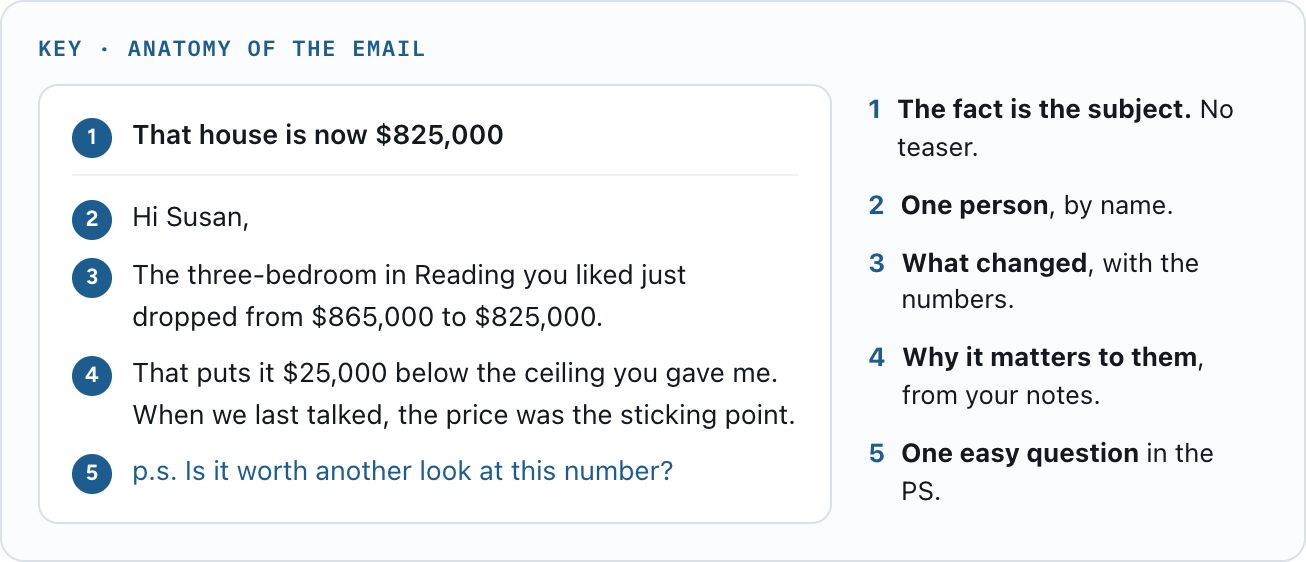Click legend number 1 for fact is the subject

pyautogui.click(x=874, y=109)
